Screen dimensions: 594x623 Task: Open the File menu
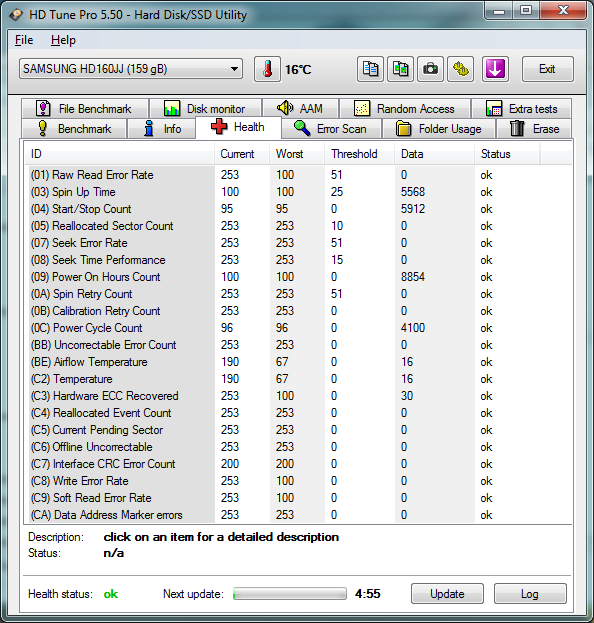tap(24, 40)
